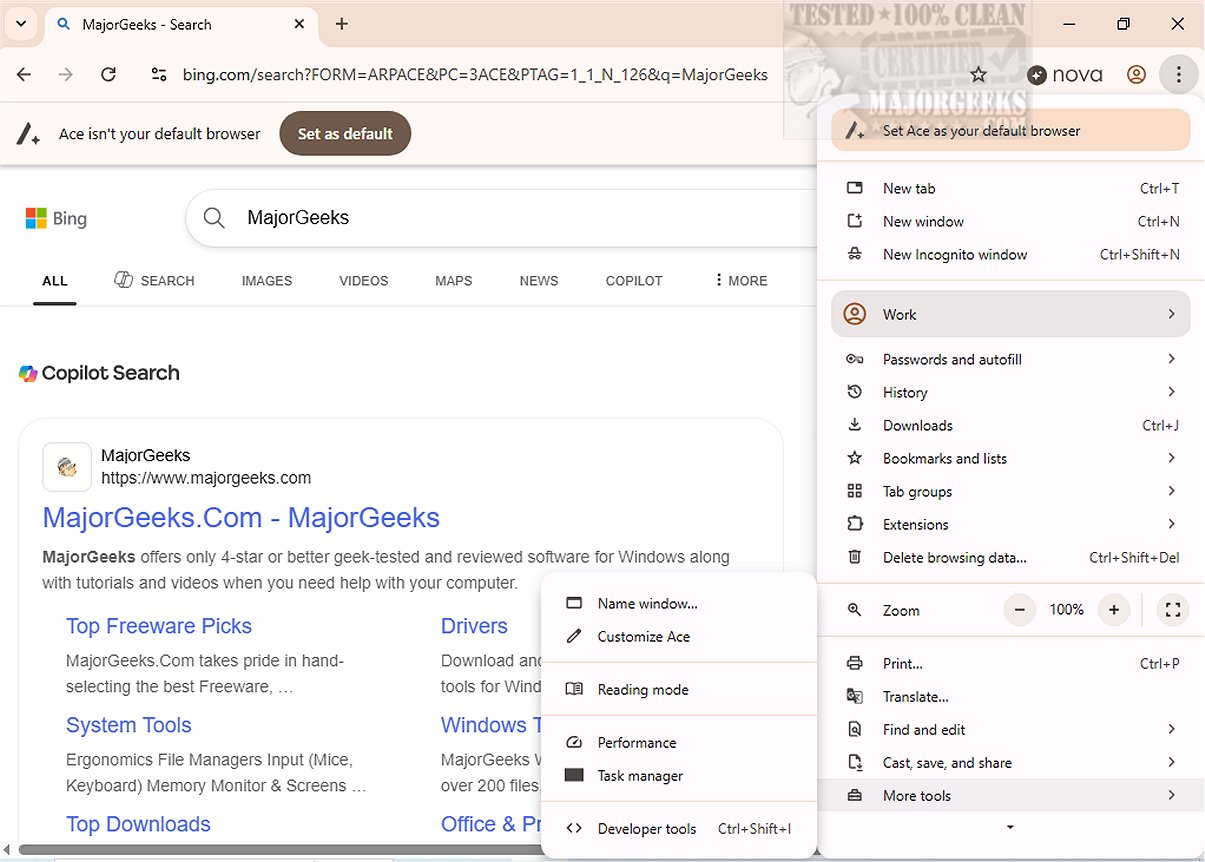1205x862 pixels.
Task: Expand the History submenu
Action: coord(1010,392)
